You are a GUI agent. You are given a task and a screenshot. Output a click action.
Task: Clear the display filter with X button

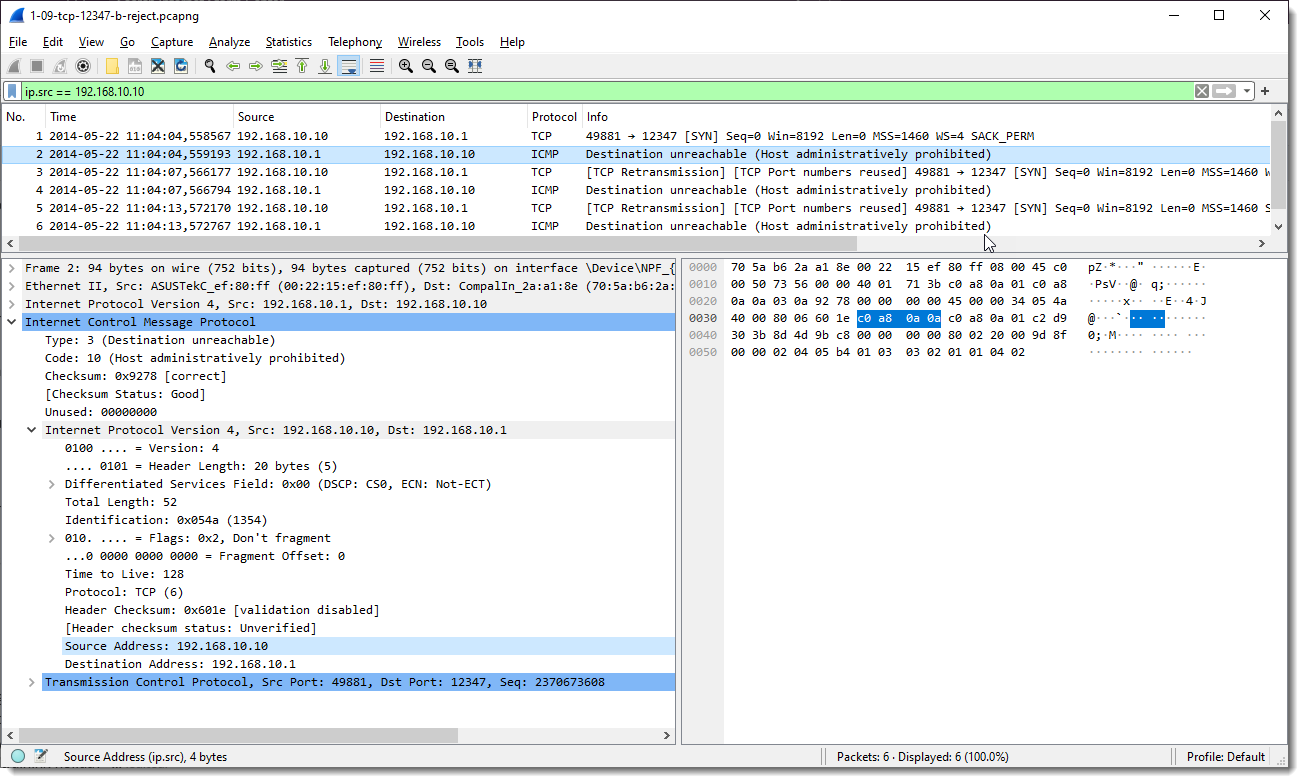[x=1202, y=91]
